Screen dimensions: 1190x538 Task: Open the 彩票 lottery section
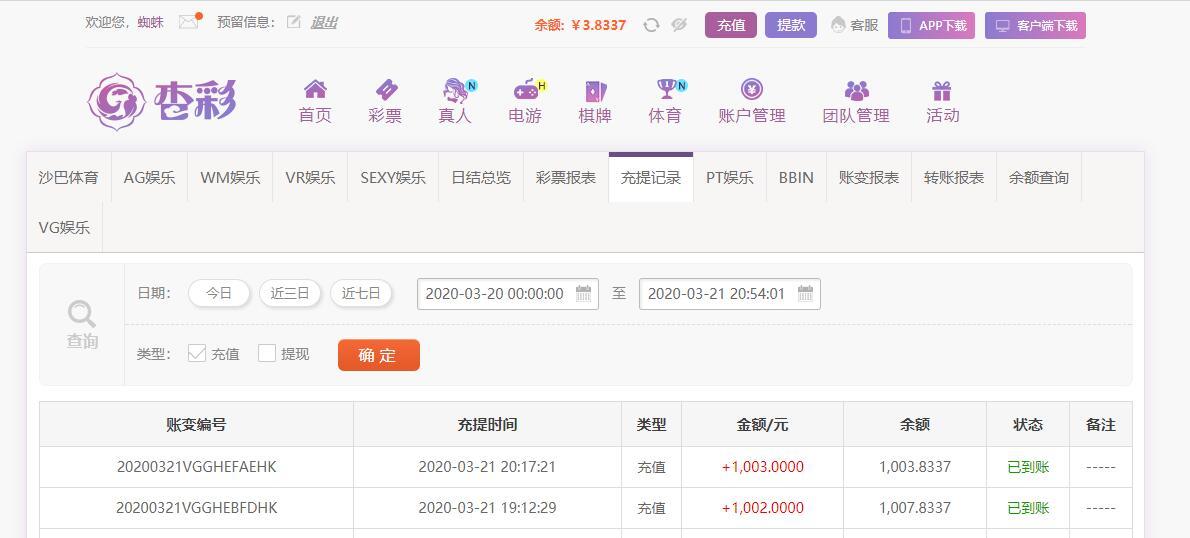(386, 102)
